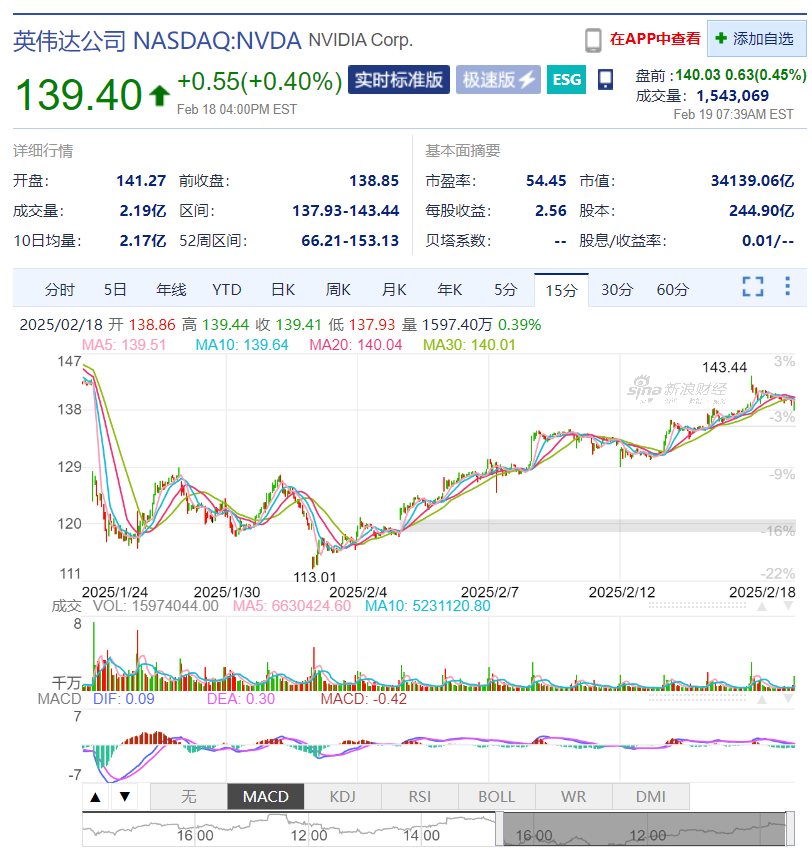Enable the RSI indicator

(420, 797)
